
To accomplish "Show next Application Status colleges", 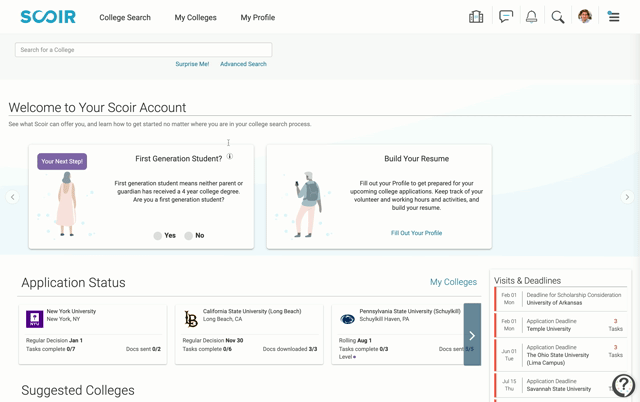I will click(472, 335).
